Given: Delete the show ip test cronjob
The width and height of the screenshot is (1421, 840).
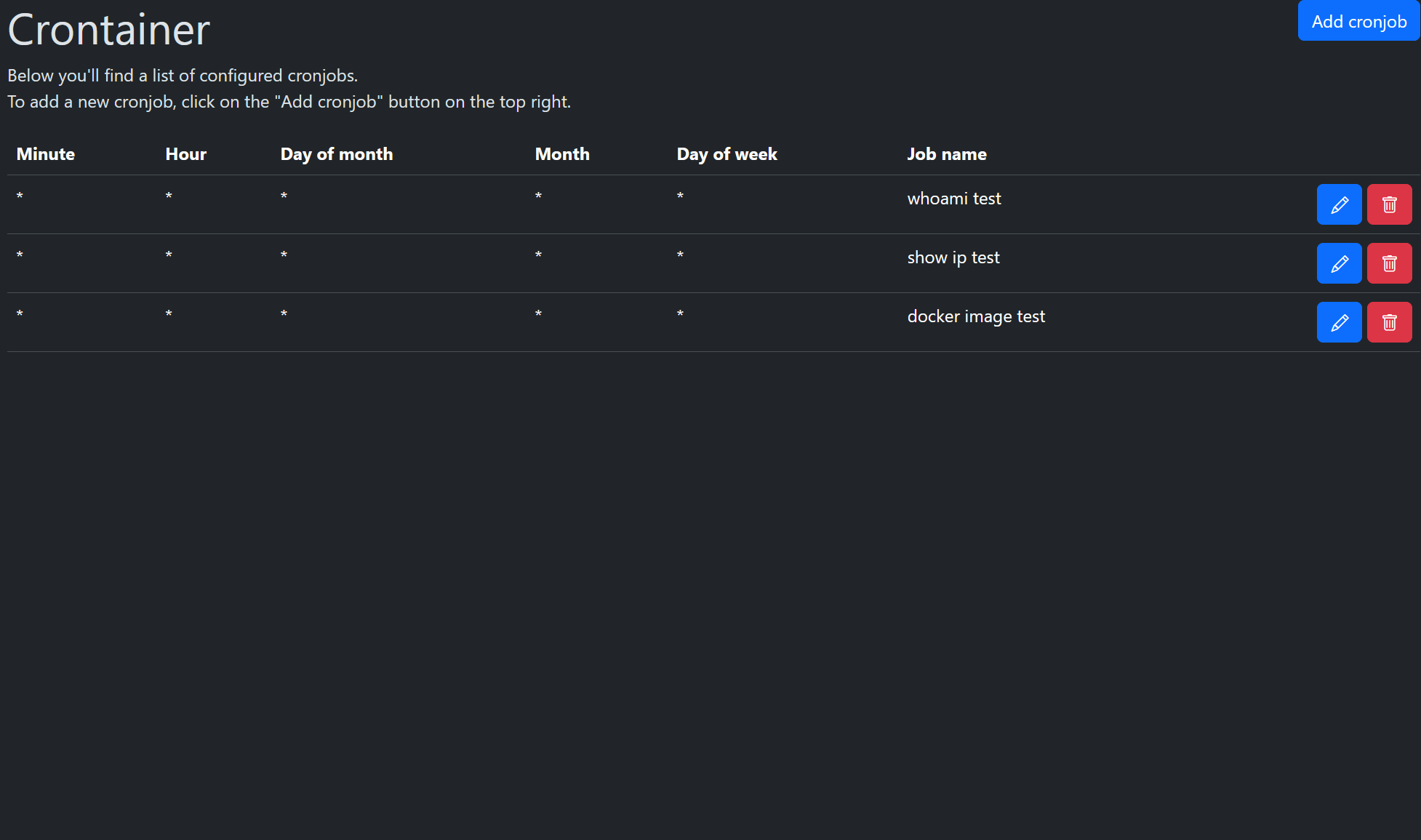Looking at the screenshot, I should click(x=1389, y=263).
